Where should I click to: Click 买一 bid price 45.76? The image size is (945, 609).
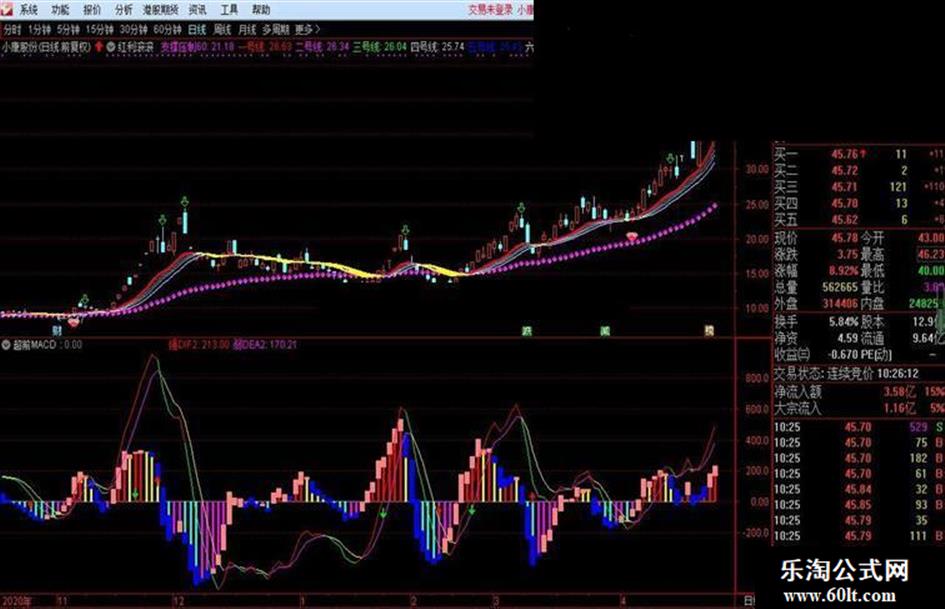(x=844, y=154)
